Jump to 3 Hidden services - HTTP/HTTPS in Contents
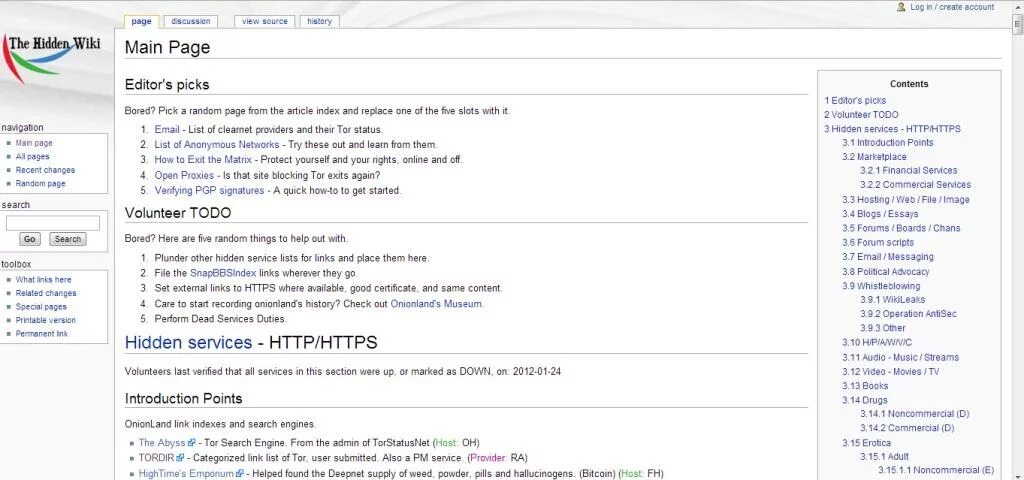Screen dimensions: 1024x480 pos(892,129)
